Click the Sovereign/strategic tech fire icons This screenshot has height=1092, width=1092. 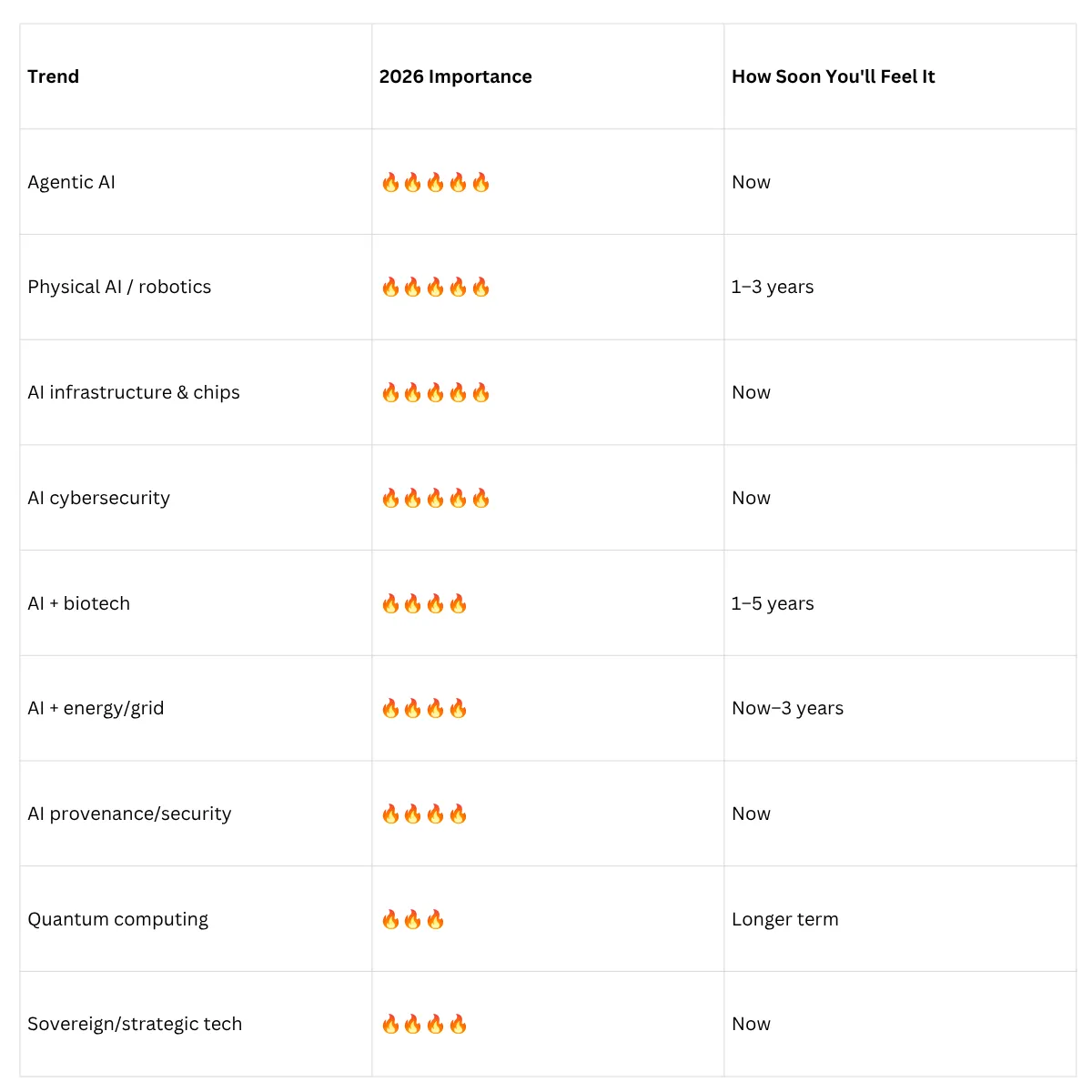[424, 1024]
